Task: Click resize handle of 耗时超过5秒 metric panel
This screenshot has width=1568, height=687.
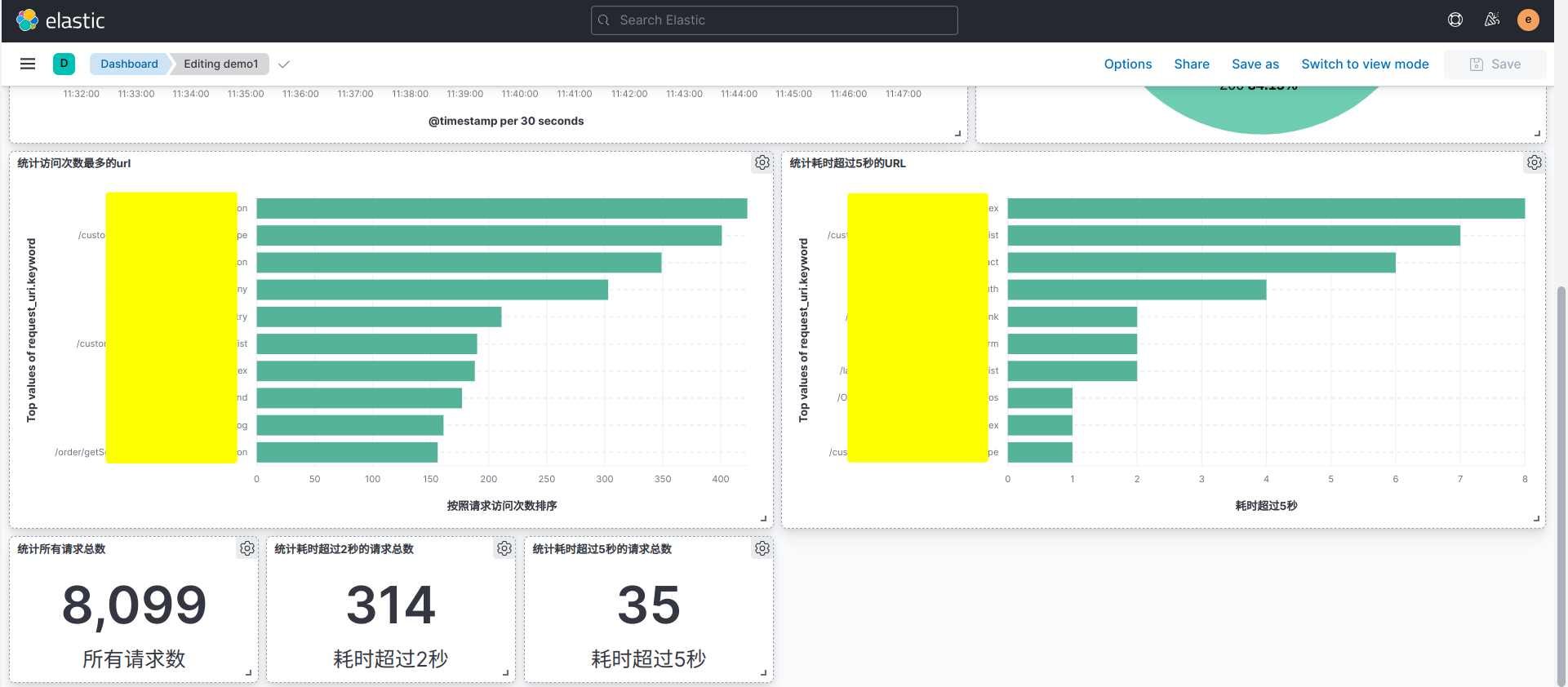Action: pyautogui.click(x=764, y=673)
